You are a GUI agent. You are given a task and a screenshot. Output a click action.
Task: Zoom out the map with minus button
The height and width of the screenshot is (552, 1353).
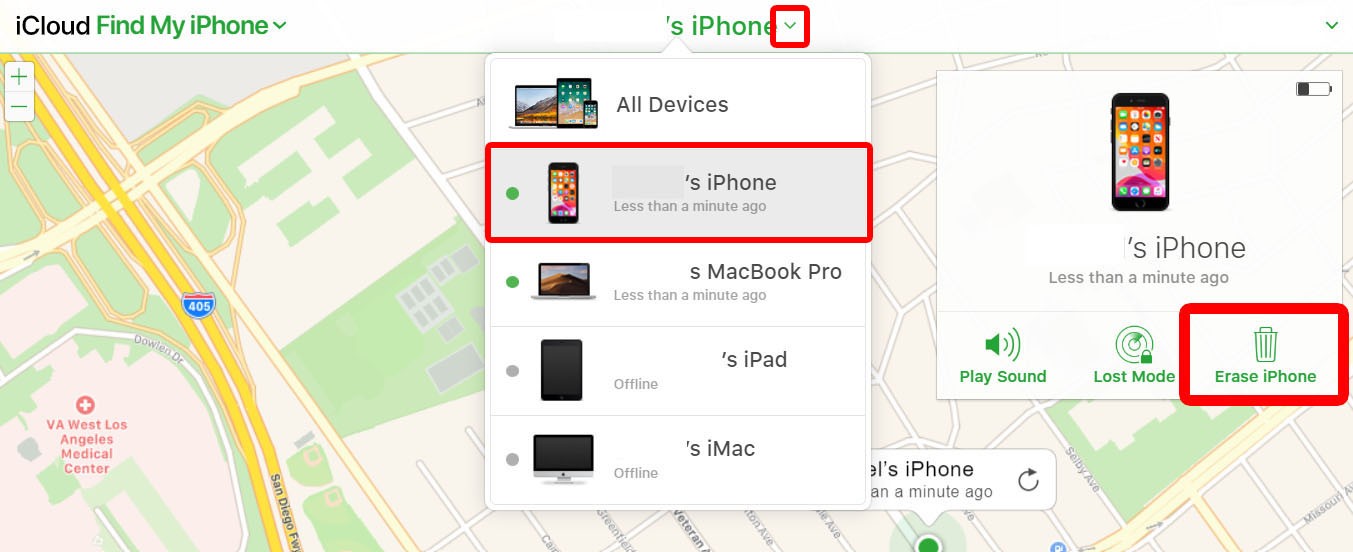click(19, 106)
